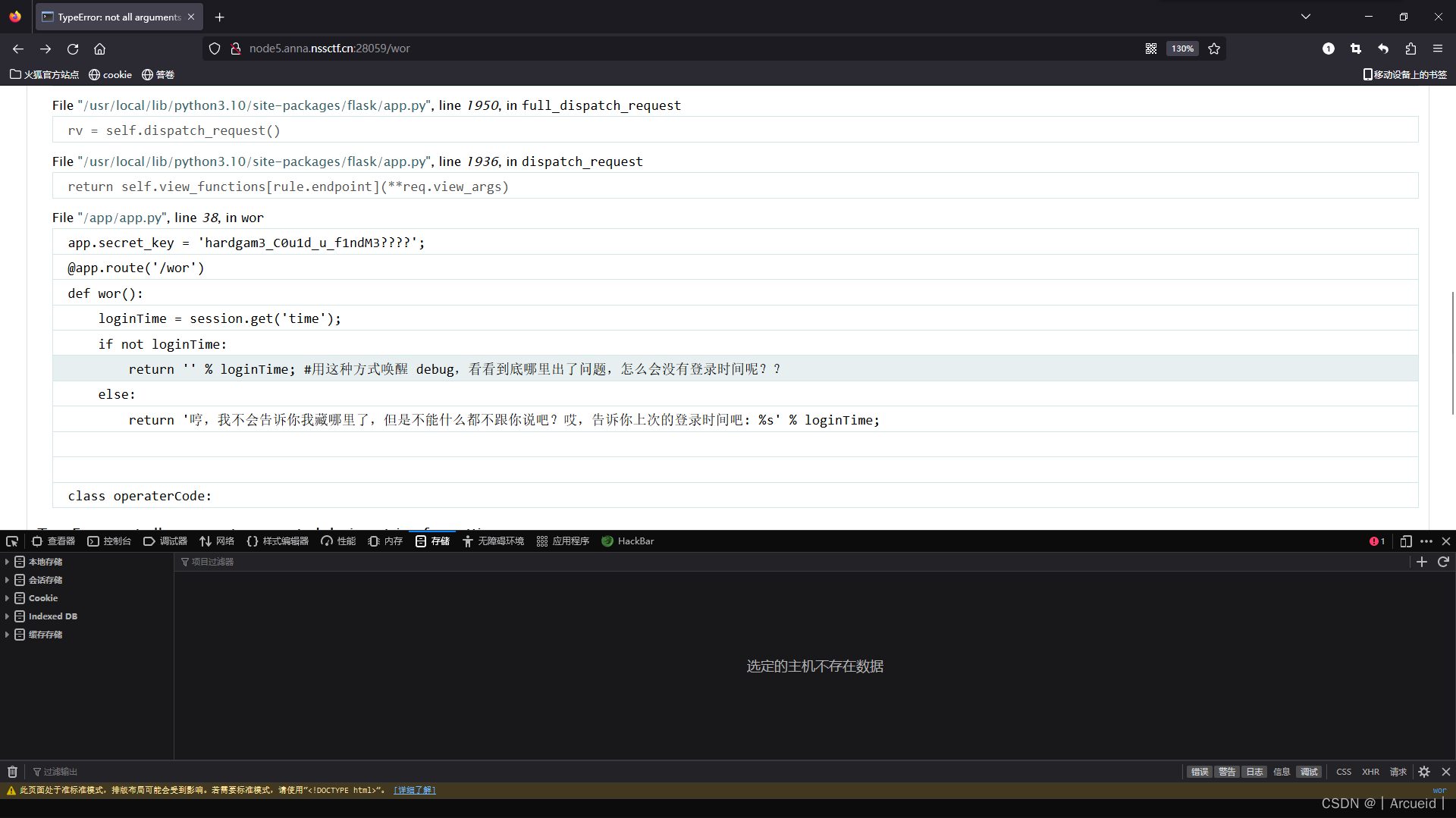Open a new browser tab
Viewport: 1456px width, 818px height.
point(220,17)
